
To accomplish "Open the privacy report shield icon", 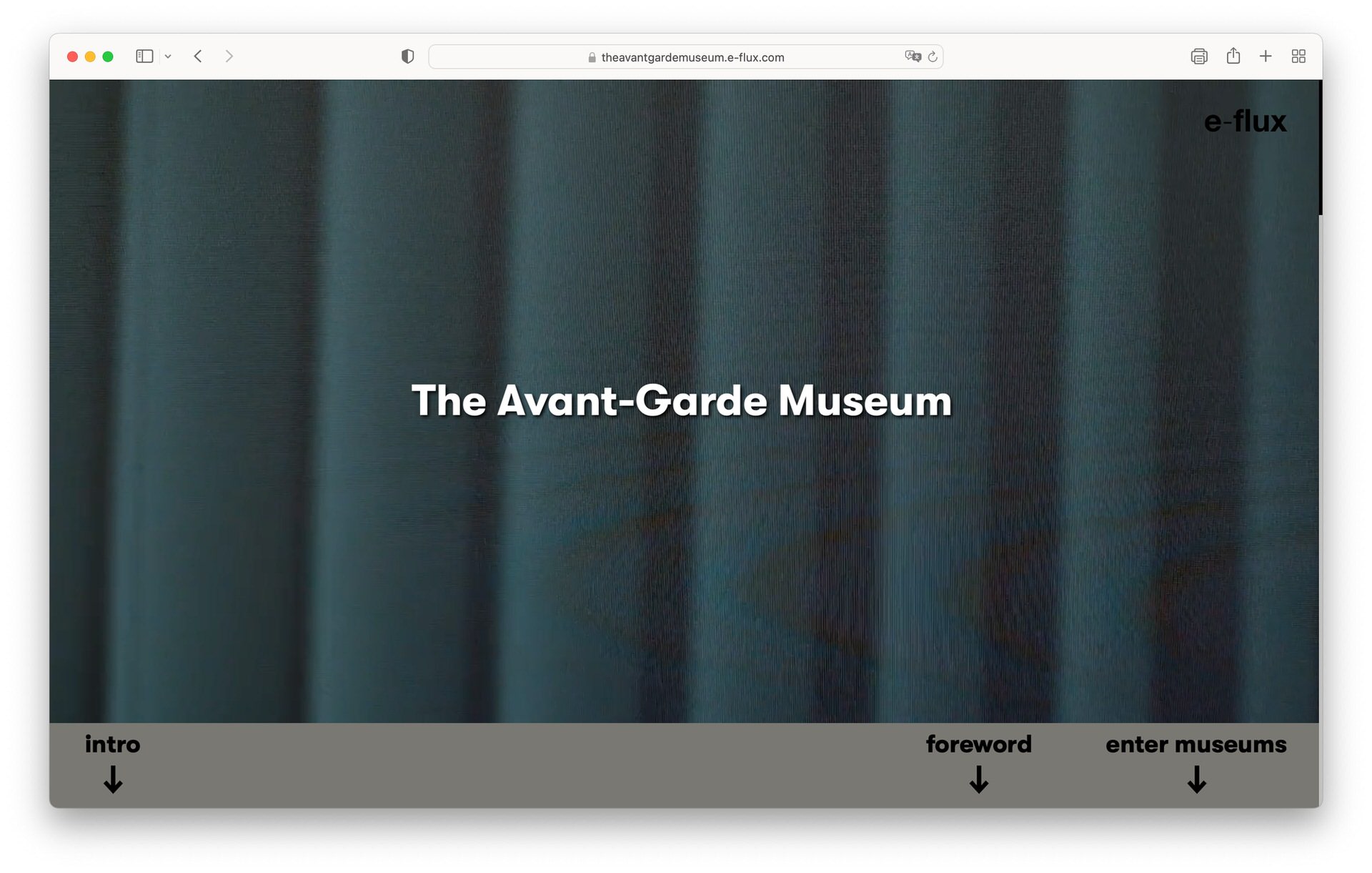I will (x=407, y=56).
